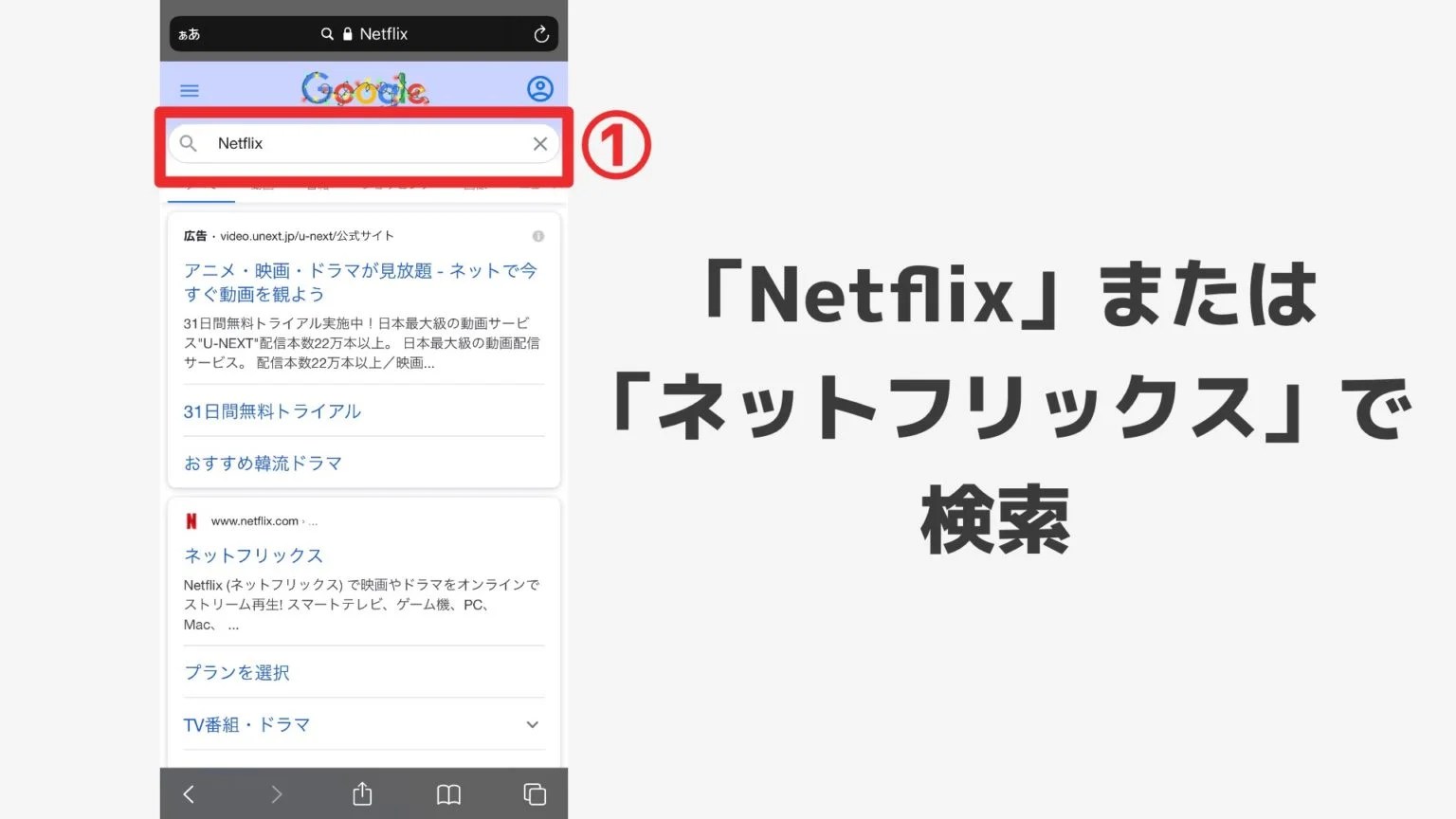The image size is (1456, 819).
Task: Tap the U-NEXT ad description text
Action: 361,343
